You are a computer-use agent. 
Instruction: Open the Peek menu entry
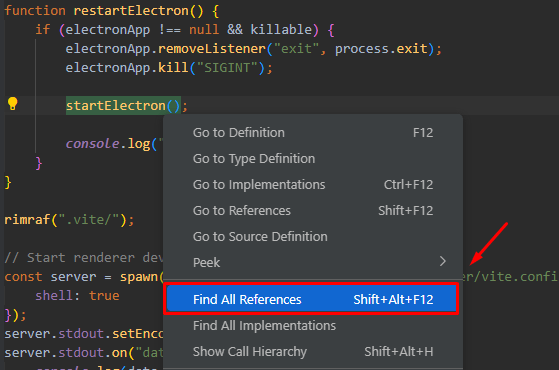pos(313,263)
